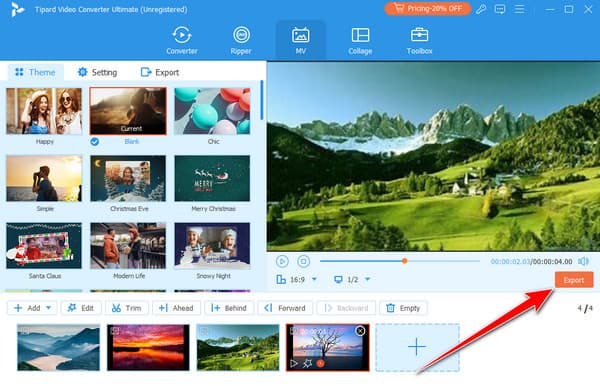Image resolution: width=600 pixels, height=386 pixels.
Task: Click the checkmark next to Blank
Action: (x=95, y=142)
